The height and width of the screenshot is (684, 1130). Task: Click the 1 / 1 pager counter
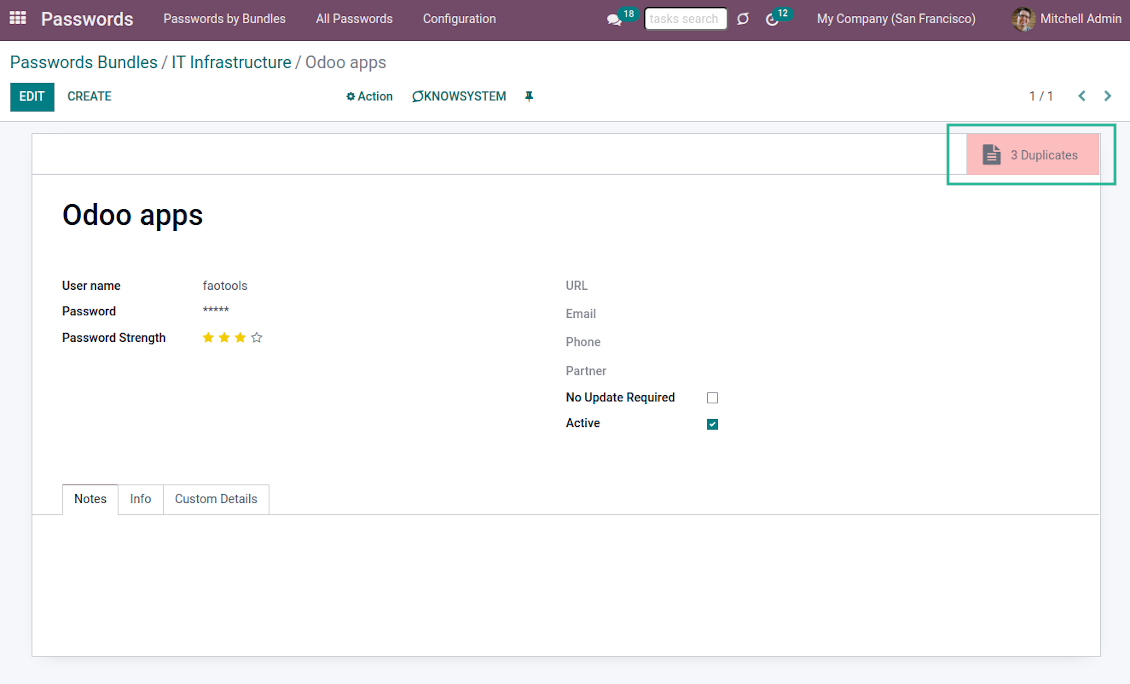(x=1041, y=97)
